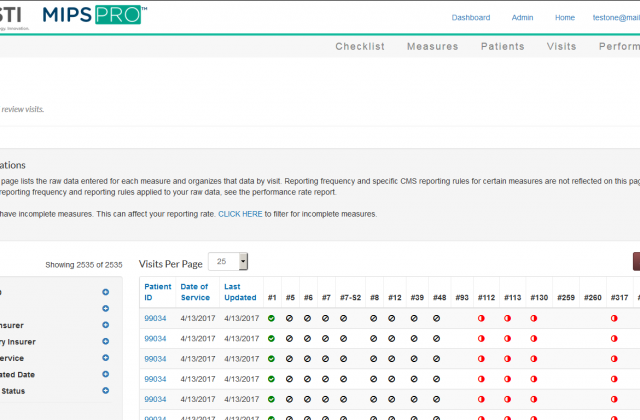This screenshot has height=420, width=640.
Task: Sort by Date of Service column header
Action: point(195,291)
